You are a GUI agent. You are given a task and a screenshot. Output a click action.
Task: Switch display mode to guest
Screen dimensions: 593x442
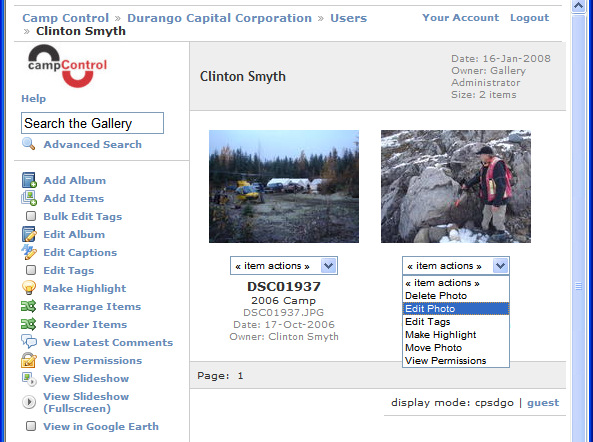pos(543,403)
